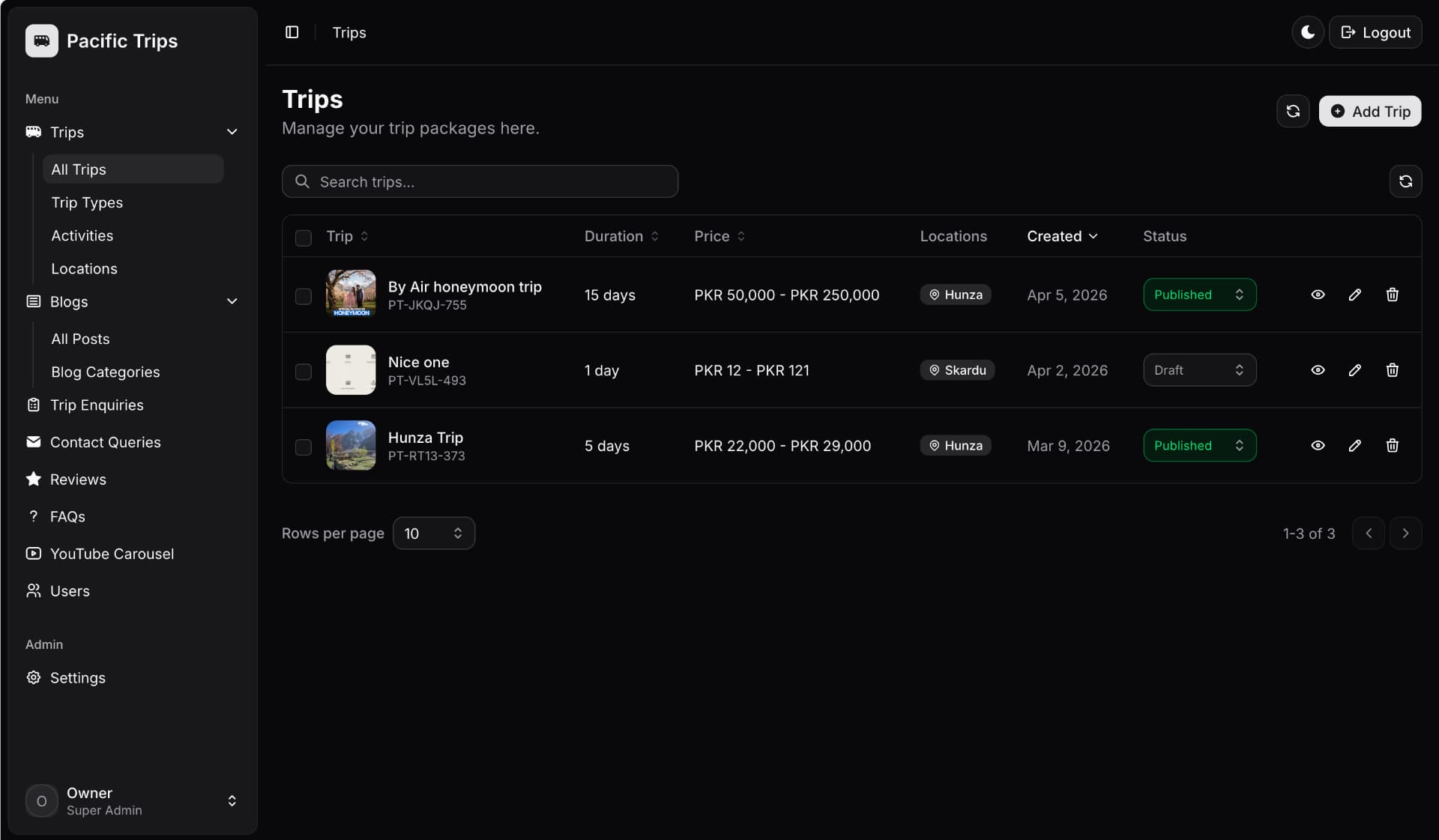The height and width of the screenshot is (840, 1439).
Task: Open Draft status dropdown for Nice one
Action: [x=1200, y=370]
